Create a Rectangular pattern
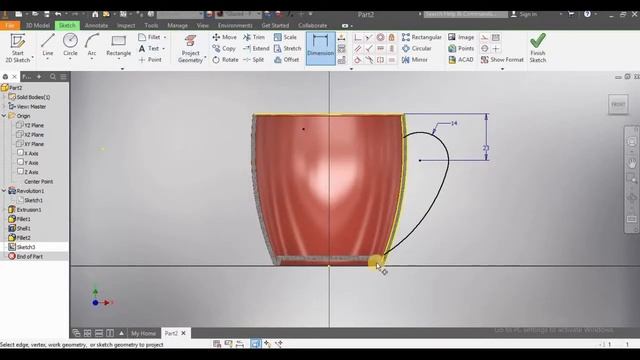The width and height of the screenshot is (640, 360). (x=421, y=37)
